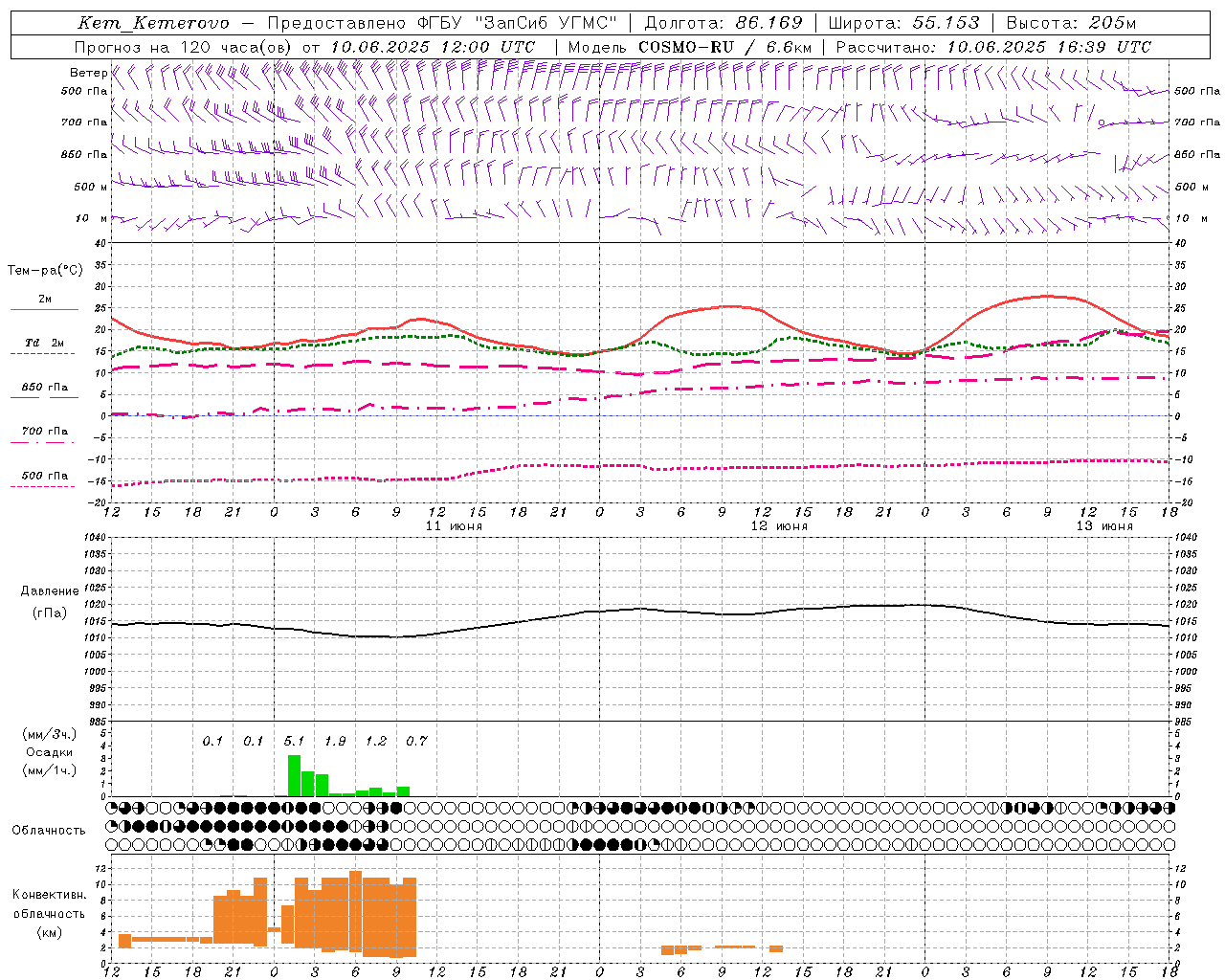Click the elevation text Высота: 205м

(1071, 23)
